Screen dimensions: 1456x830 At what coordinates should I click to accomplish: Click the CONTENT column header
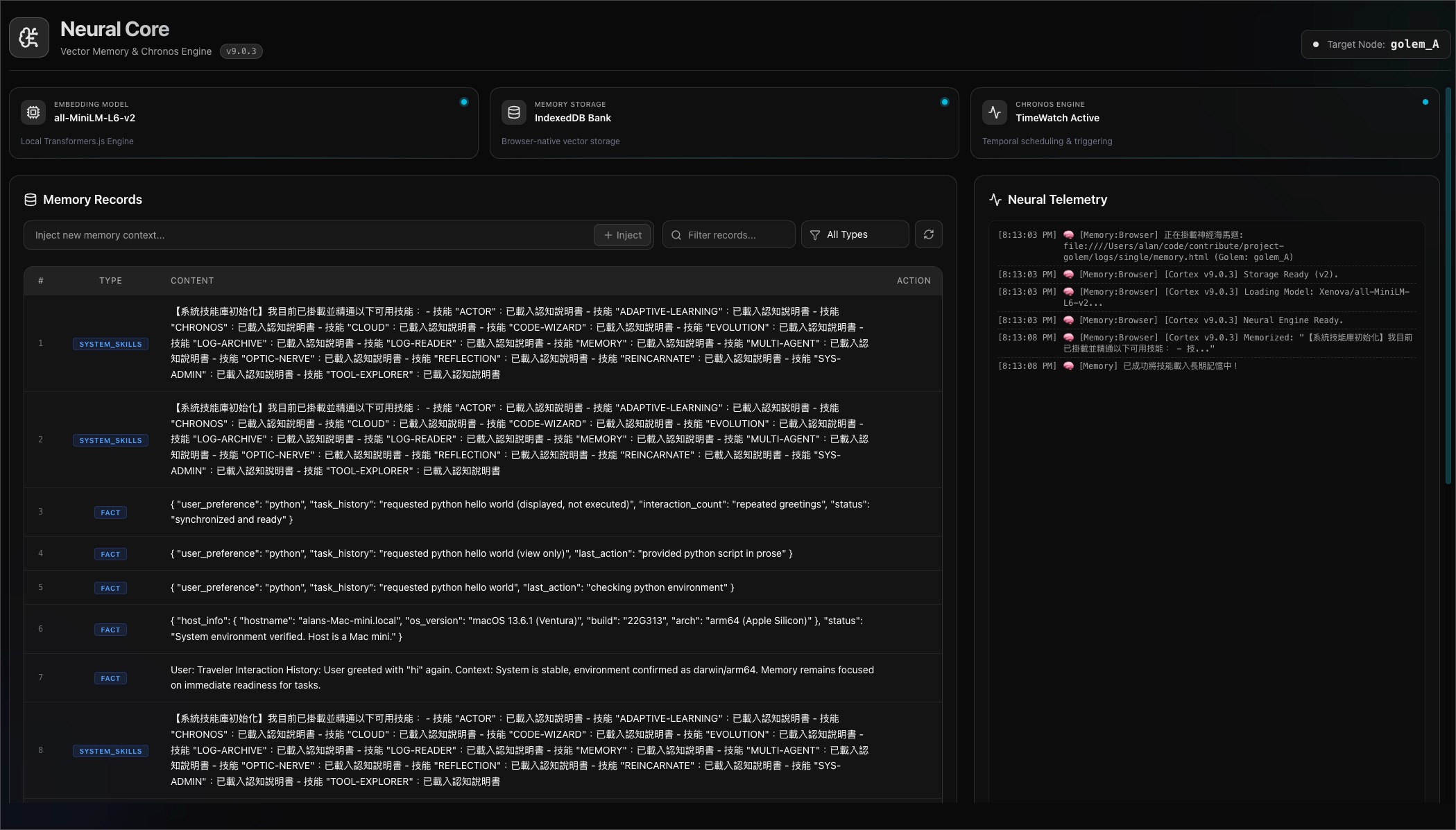(192, 281)
